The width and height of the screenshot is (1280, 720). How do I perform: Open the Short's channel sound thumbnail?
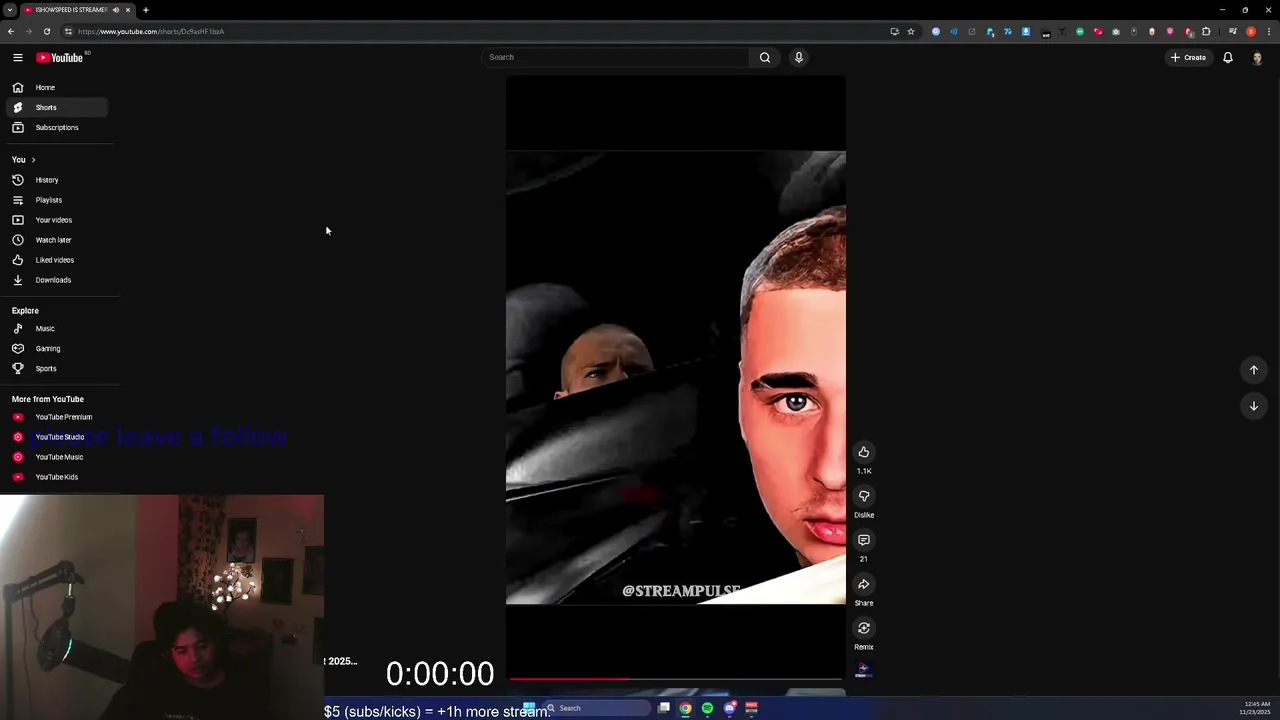[x=864, y=670]
